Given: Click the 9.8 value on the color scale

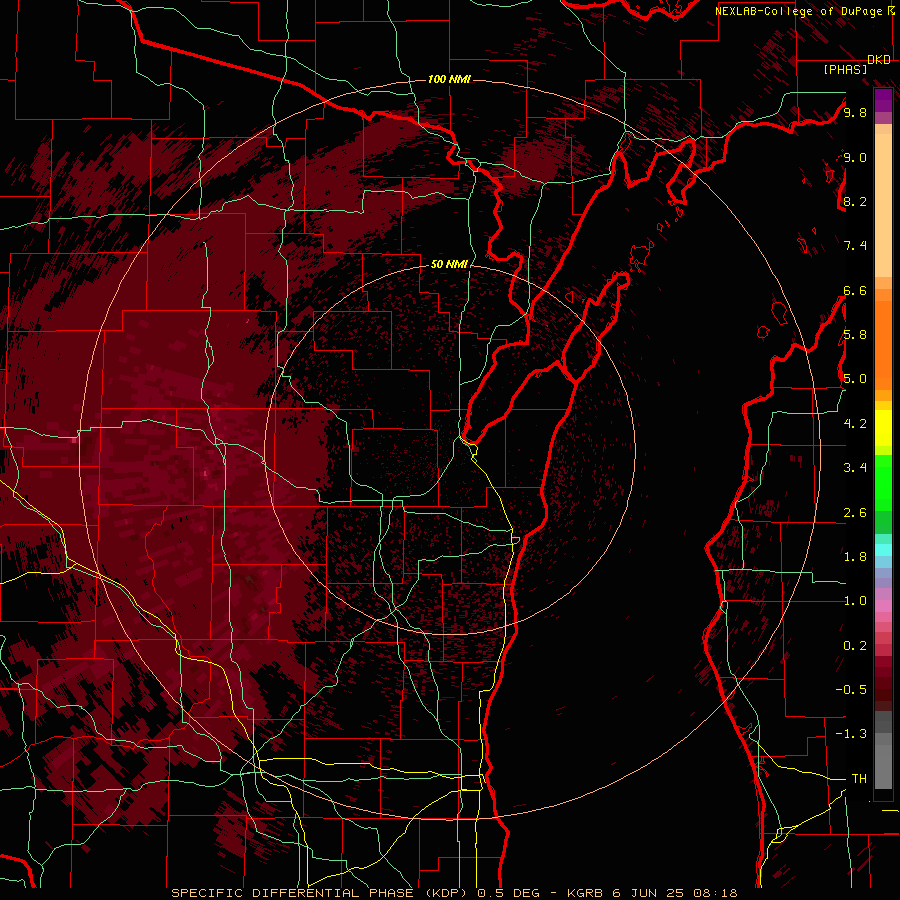Looking at the screenshot, I should click(855, 112).
